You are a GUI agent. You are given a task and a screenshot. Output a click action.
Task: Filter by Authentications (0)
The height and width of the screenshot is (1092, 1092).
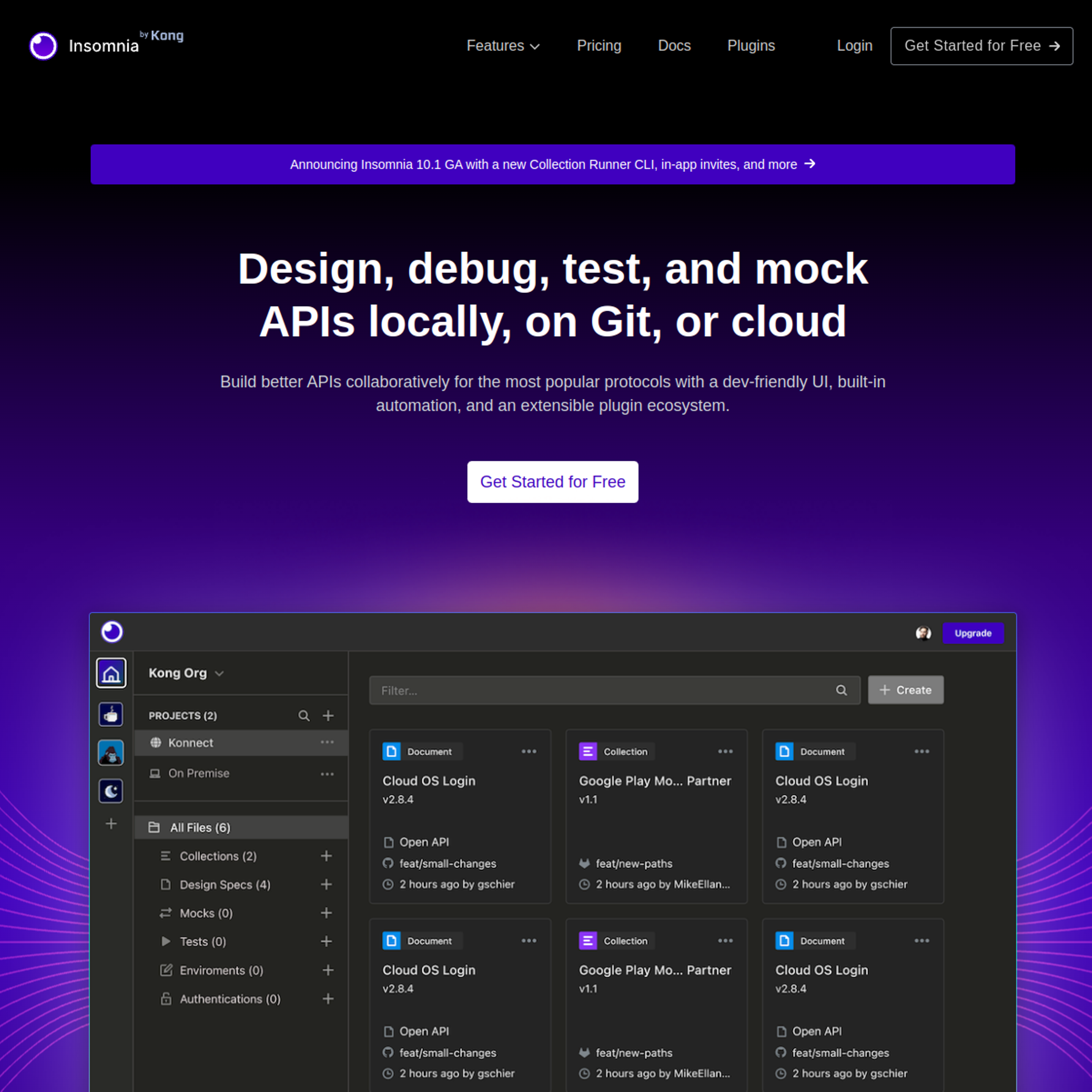click(229, 999)
